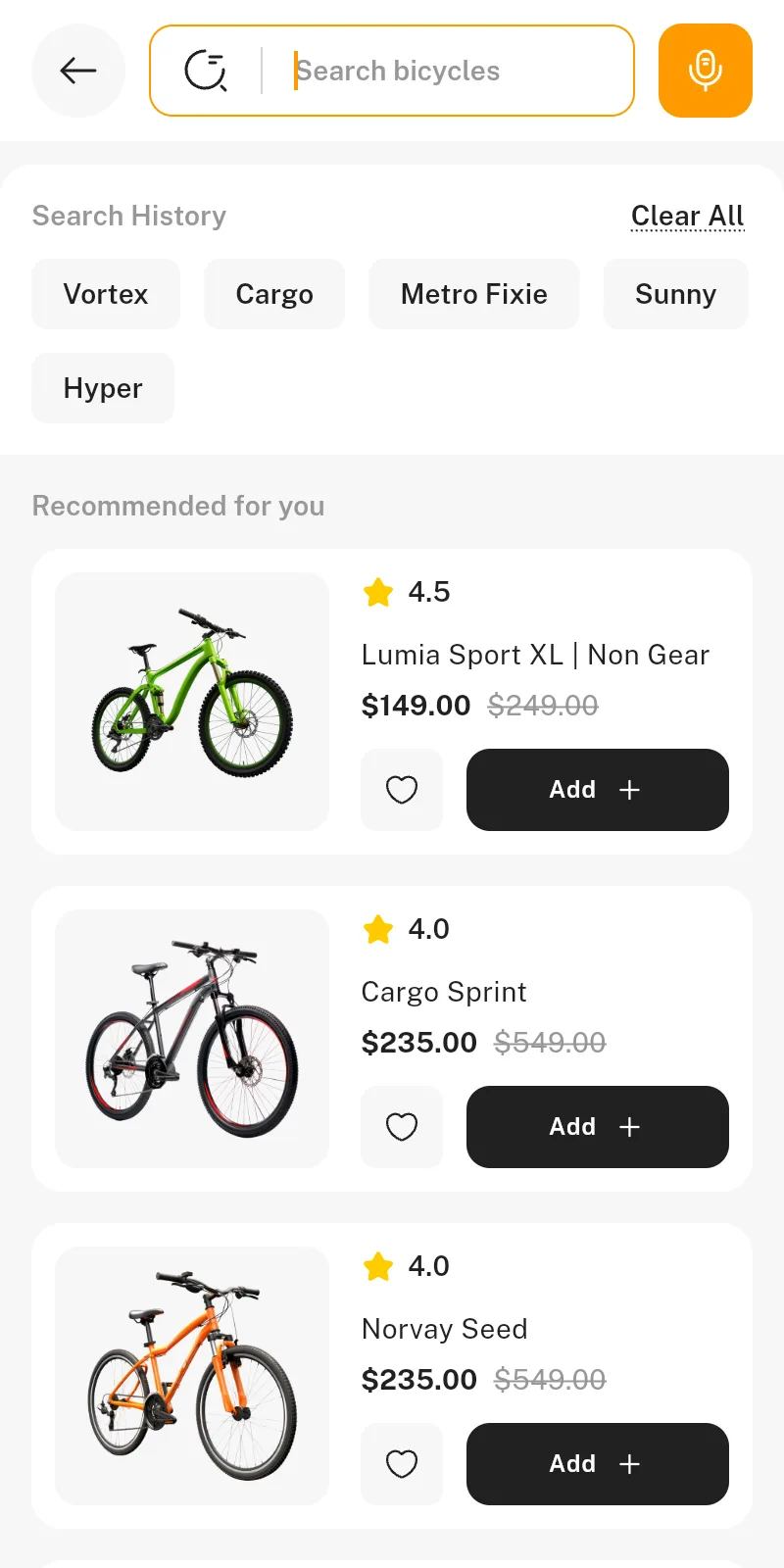Pick the Metro Fixie recent search
Screen dimensions: 784x1568
point(474,294)
